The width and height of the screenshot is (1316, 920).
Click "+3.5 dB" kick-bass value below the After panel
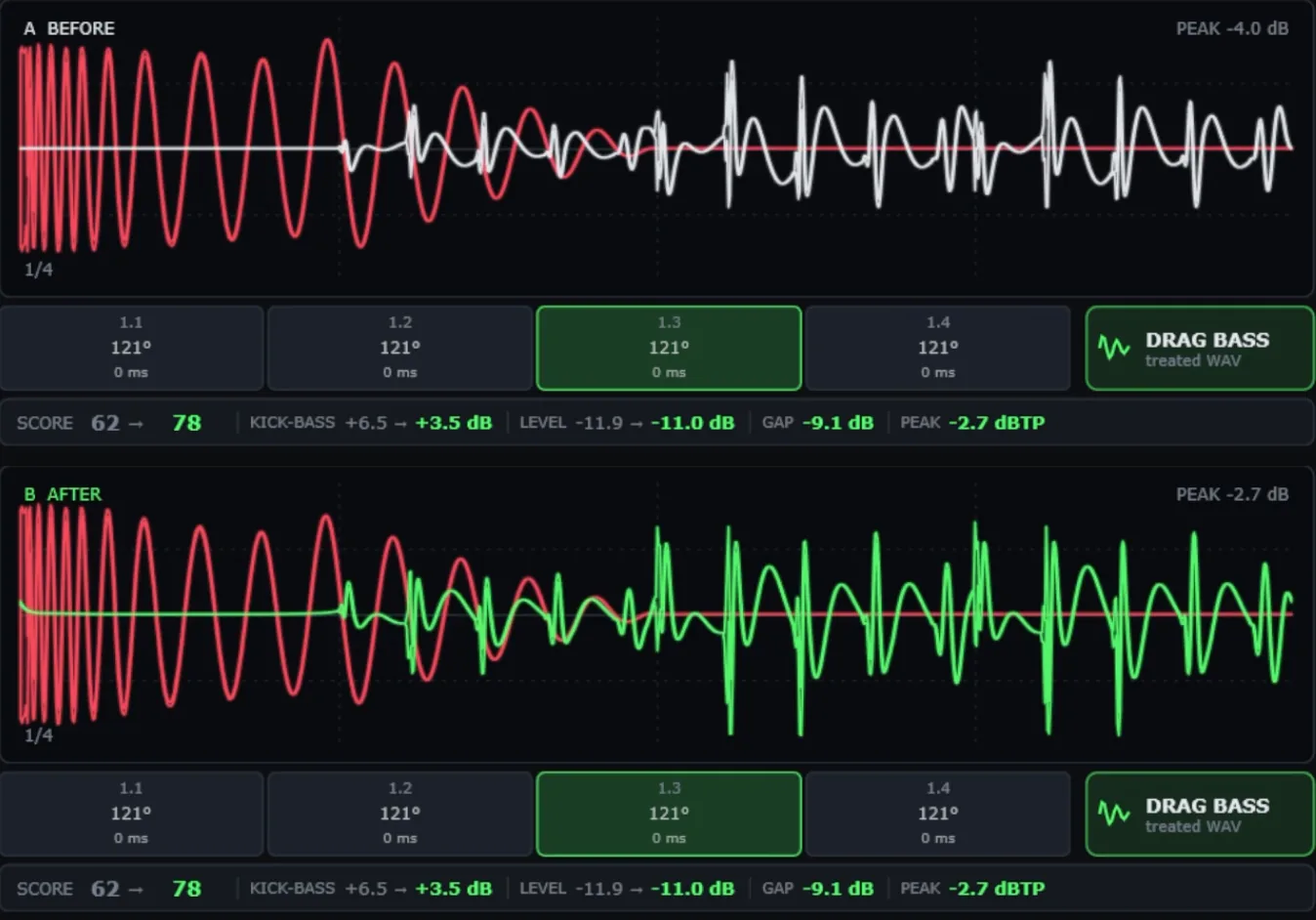pyautogui.click(x=454, y=889)
